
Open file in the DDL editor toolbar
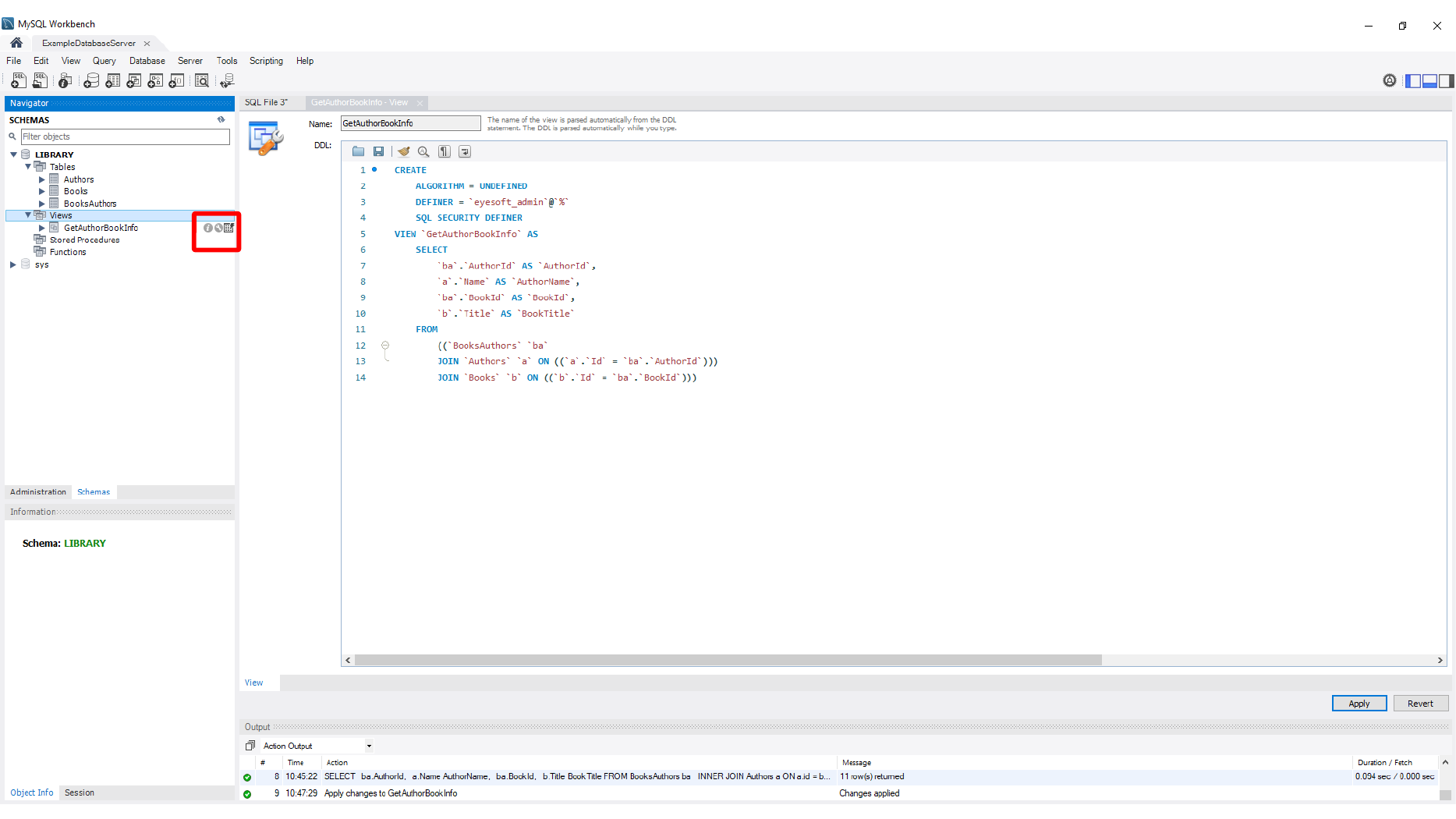[358, 151]
